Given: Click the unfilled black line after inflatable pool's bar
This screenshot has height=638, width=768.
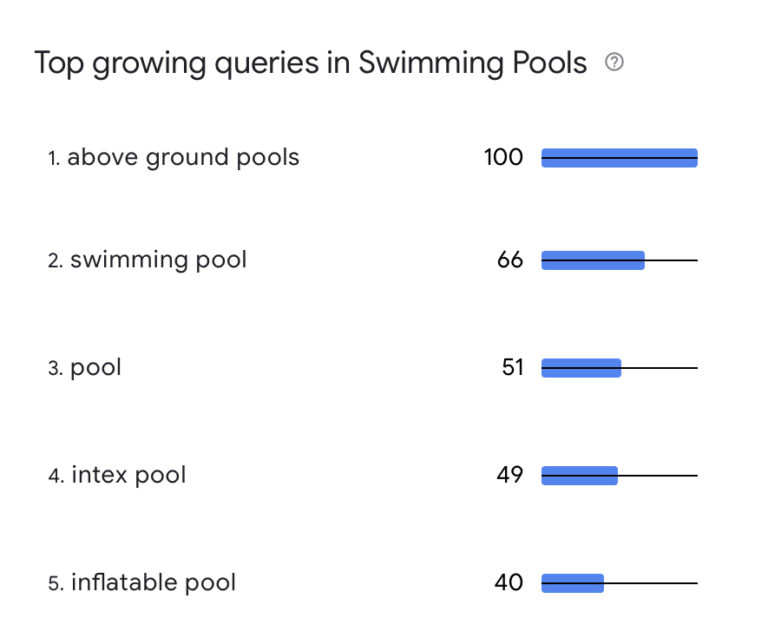Looking at the screenshot, I should tap(651, 582).
